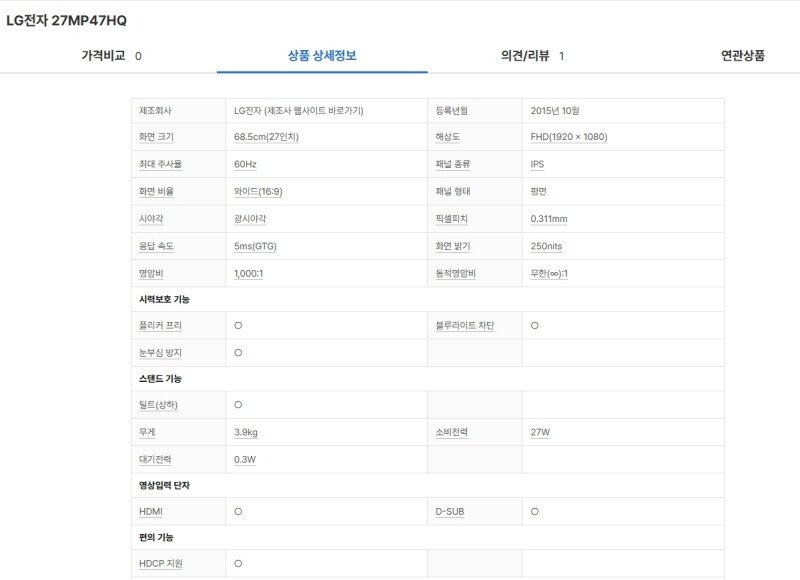Click the 60Hz value link
Viewport: 800px width, 580px height.
245,164
